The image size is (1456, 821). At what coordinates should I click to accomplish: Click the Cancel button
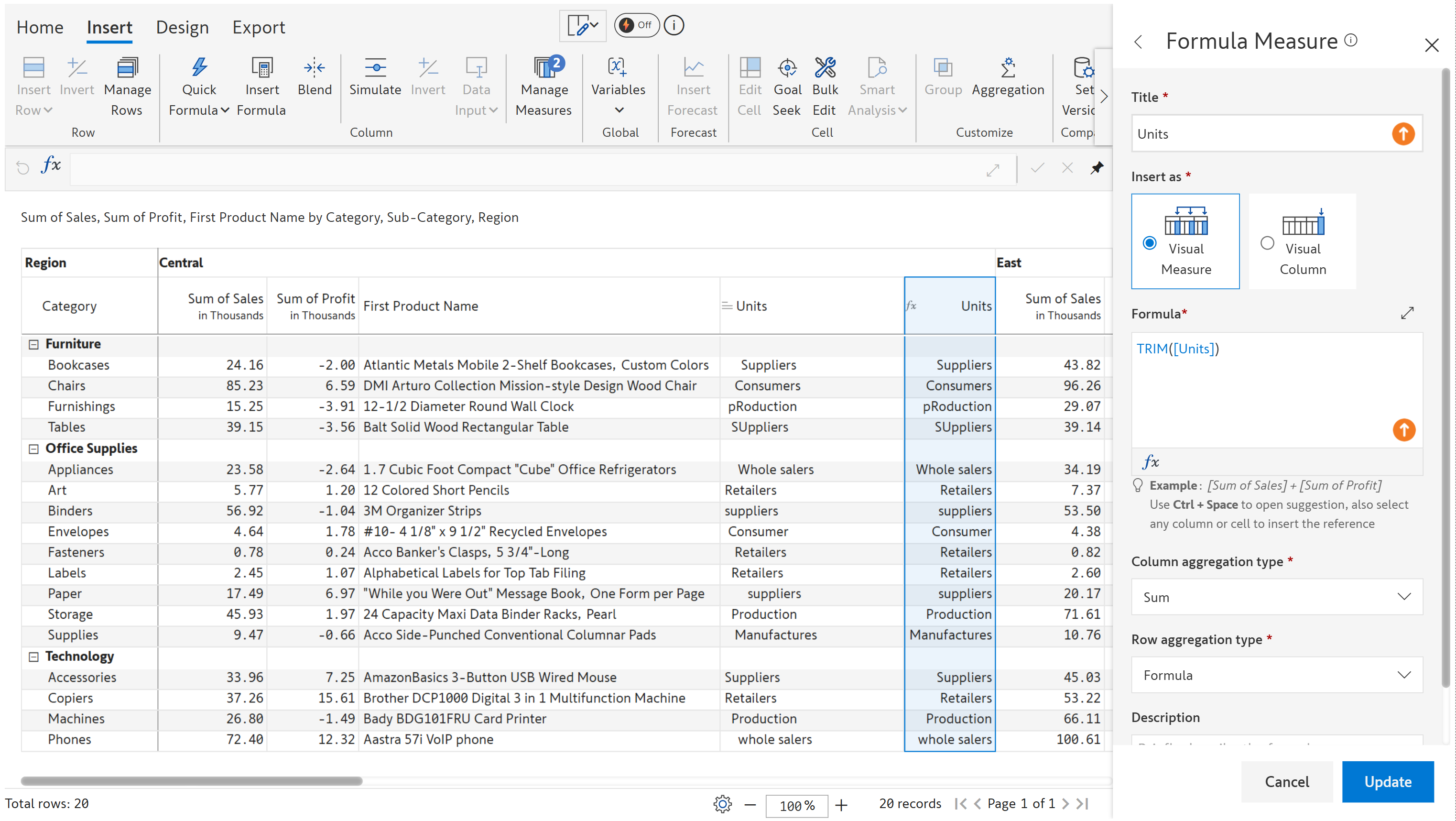[x=1286, y=782]
